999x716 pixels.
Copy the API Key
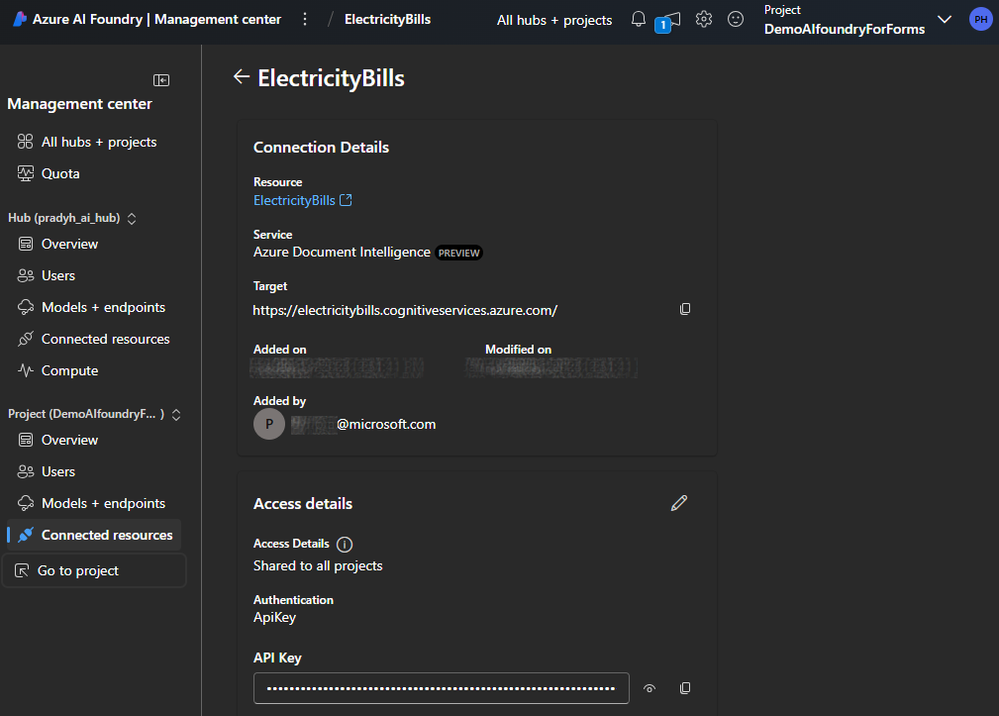(685, 688)
